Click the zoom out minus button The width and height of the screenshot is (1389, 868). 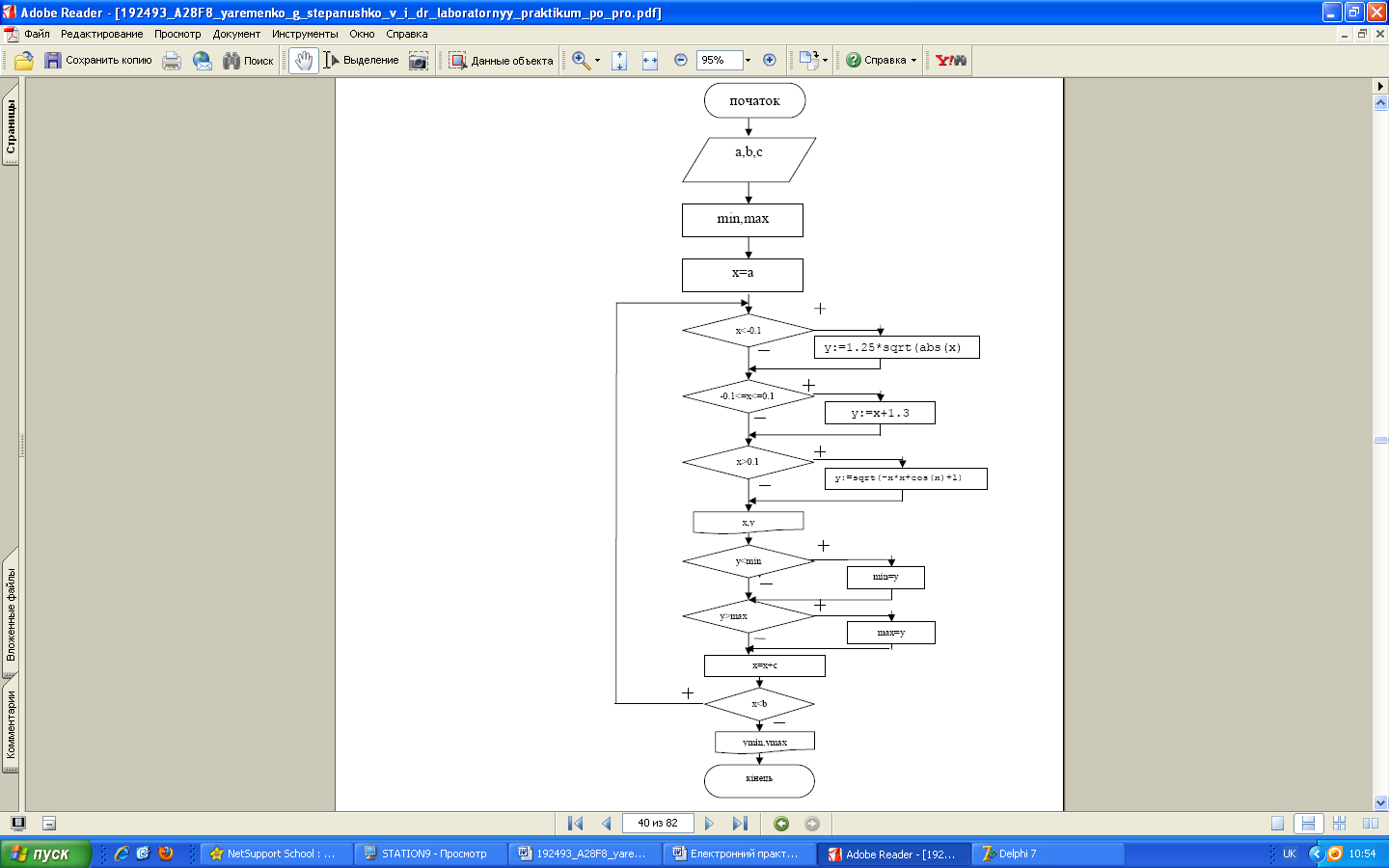[681, 60]
